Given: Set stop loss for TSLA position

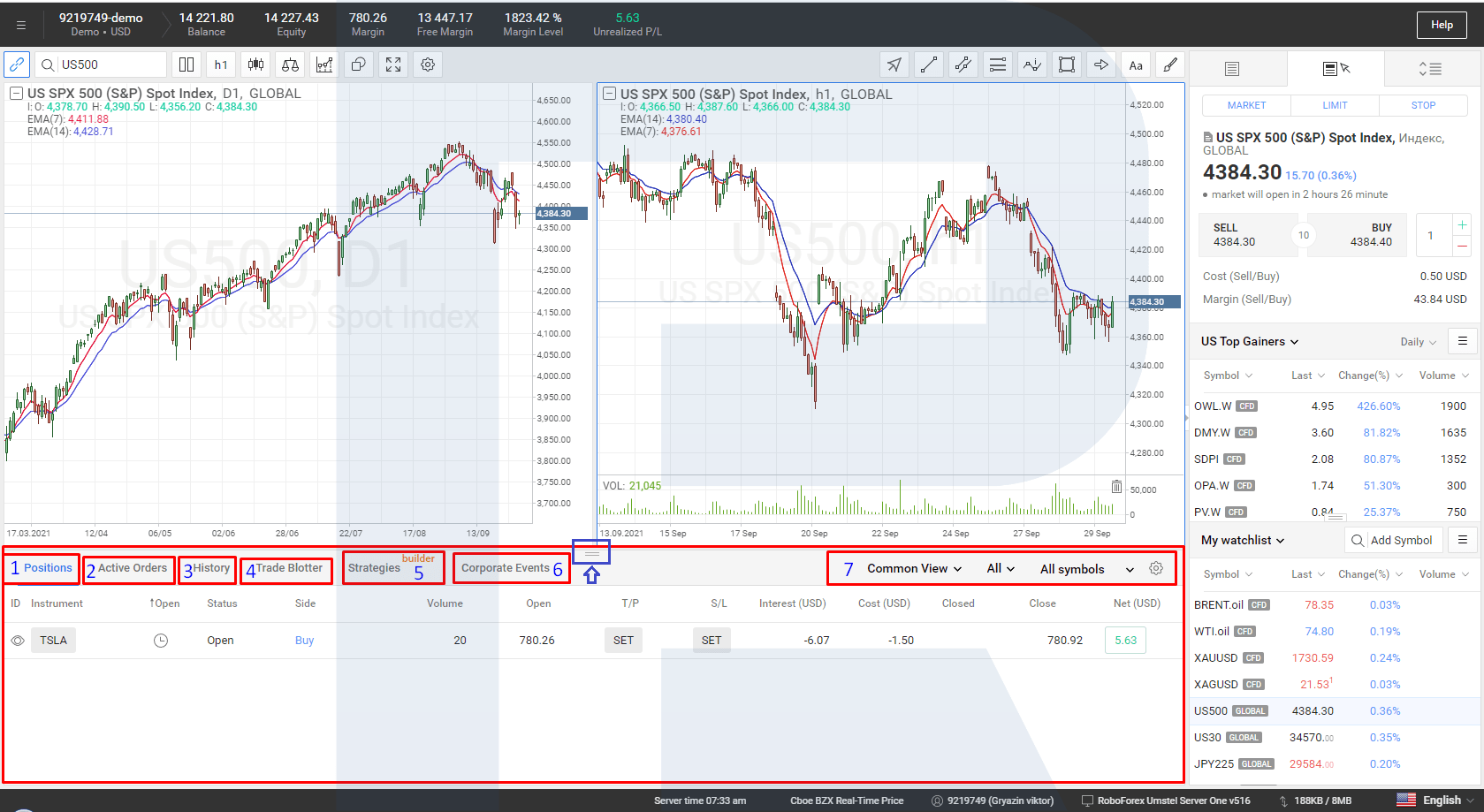Looking at the screenshot, I should 712,641.
